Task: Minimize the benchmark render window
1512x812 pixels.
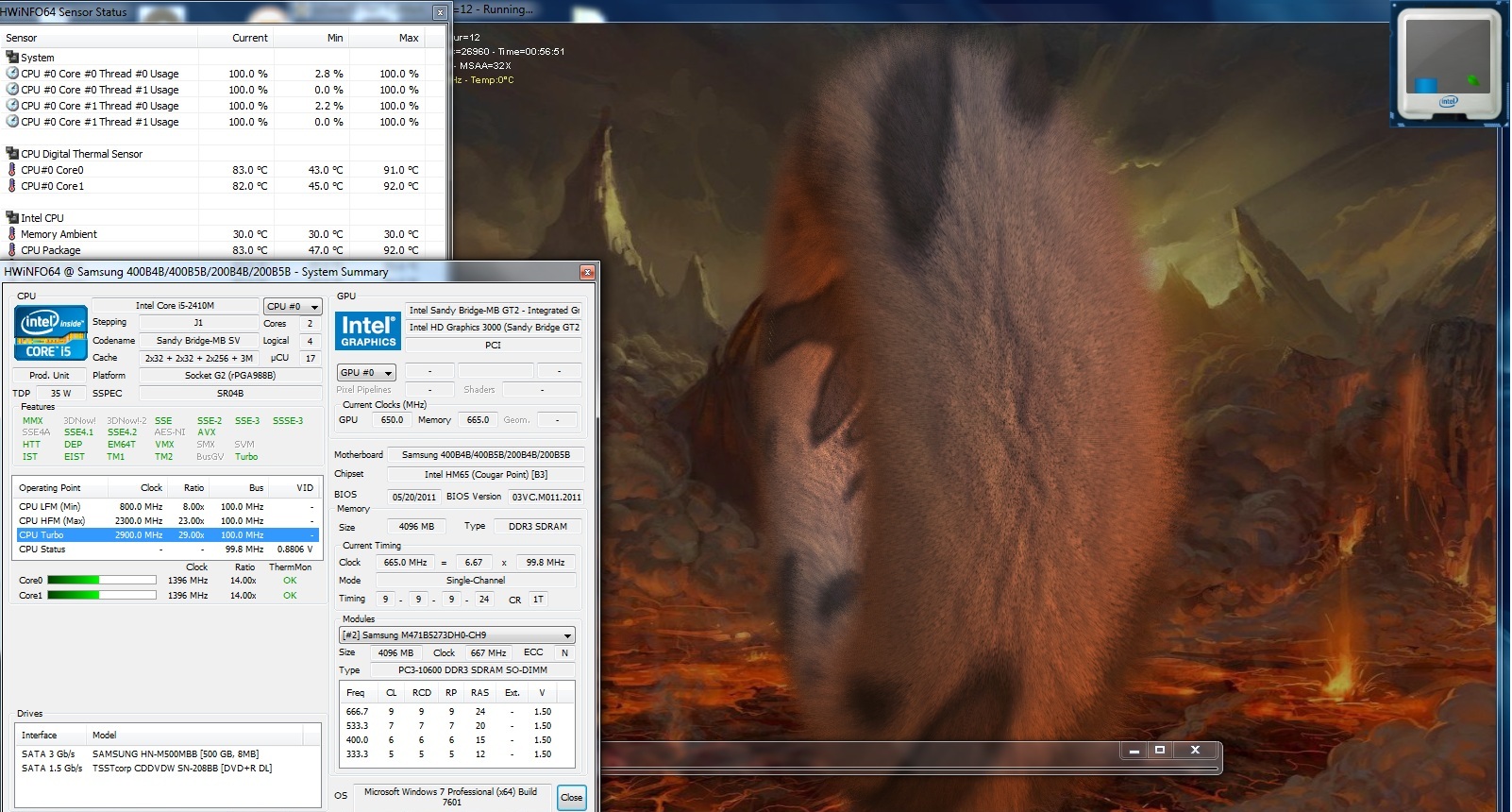Action: point(1134,751)
